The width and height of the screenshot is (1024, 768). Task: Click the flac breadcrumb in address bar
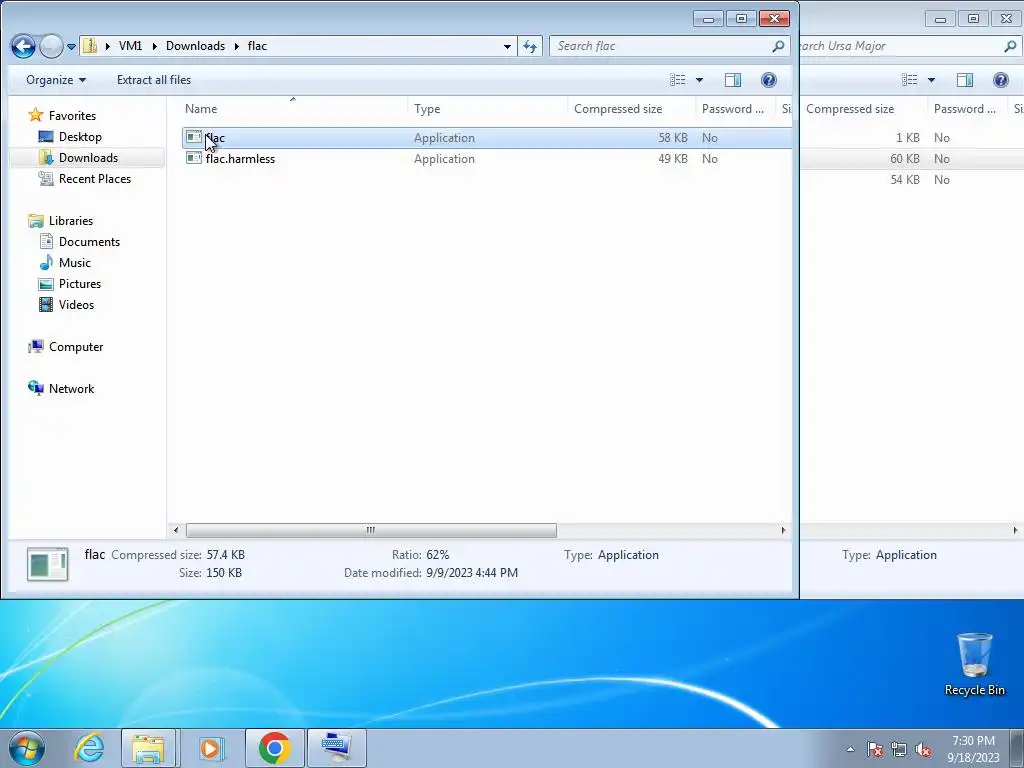tap(257, 46)
